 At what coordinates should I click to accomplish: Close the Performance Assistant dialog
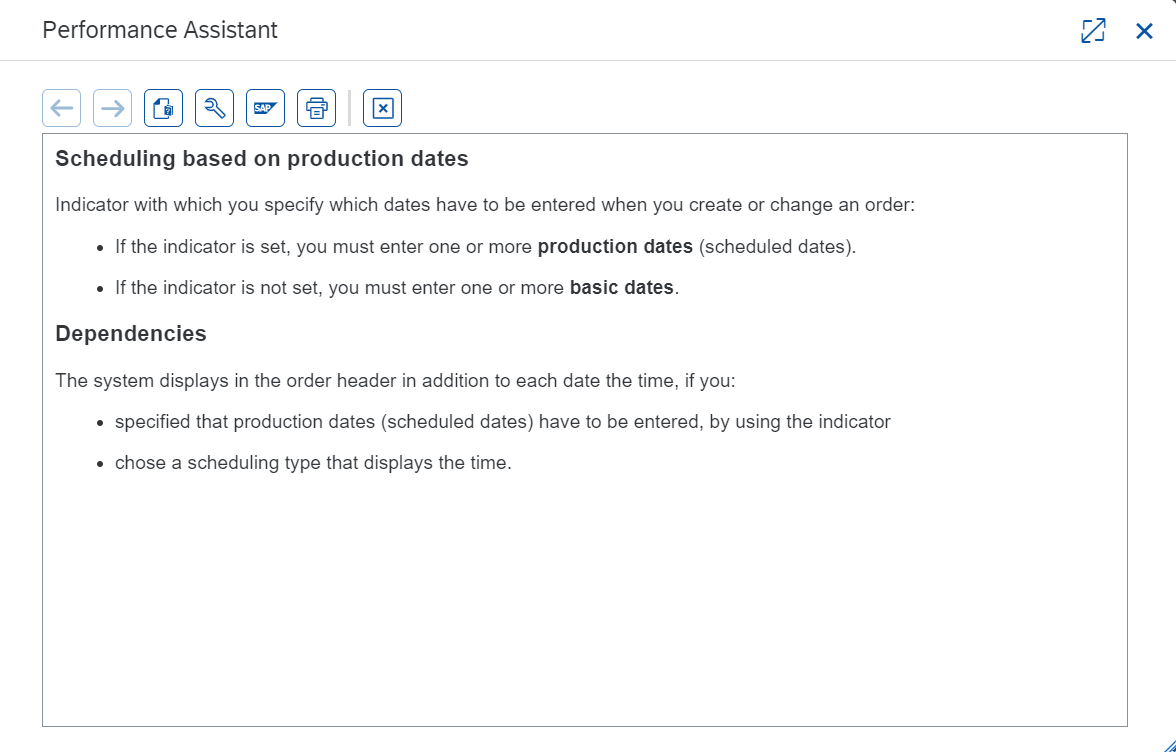point(1144,31)
